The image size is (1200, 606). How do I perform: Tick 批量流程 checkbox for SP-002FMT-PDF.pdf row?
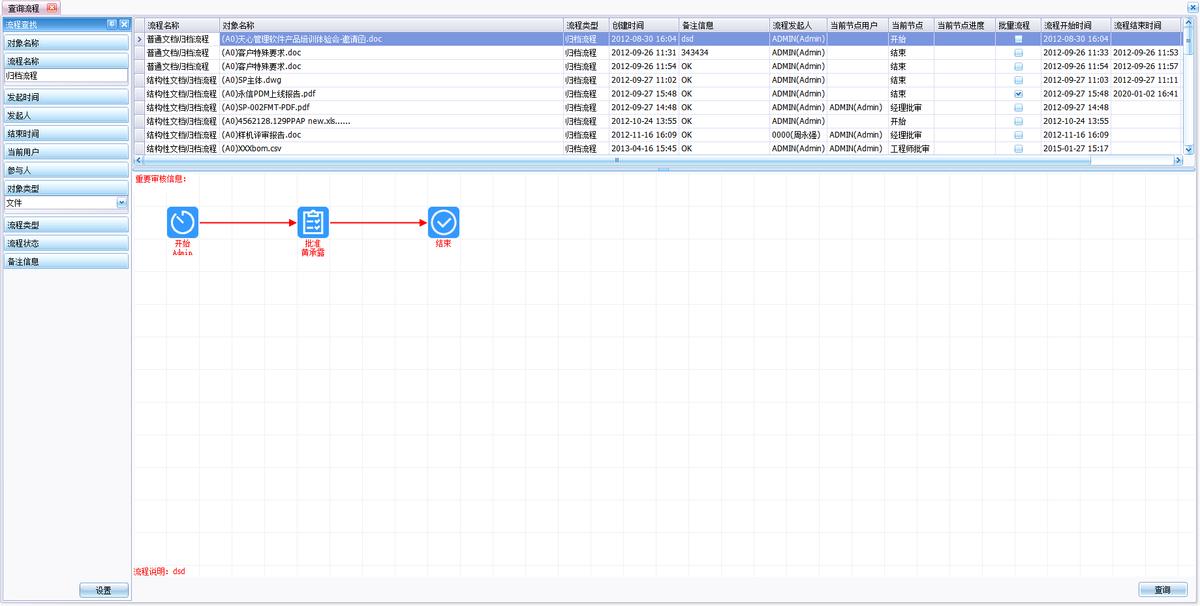(x=1018, y=107)
